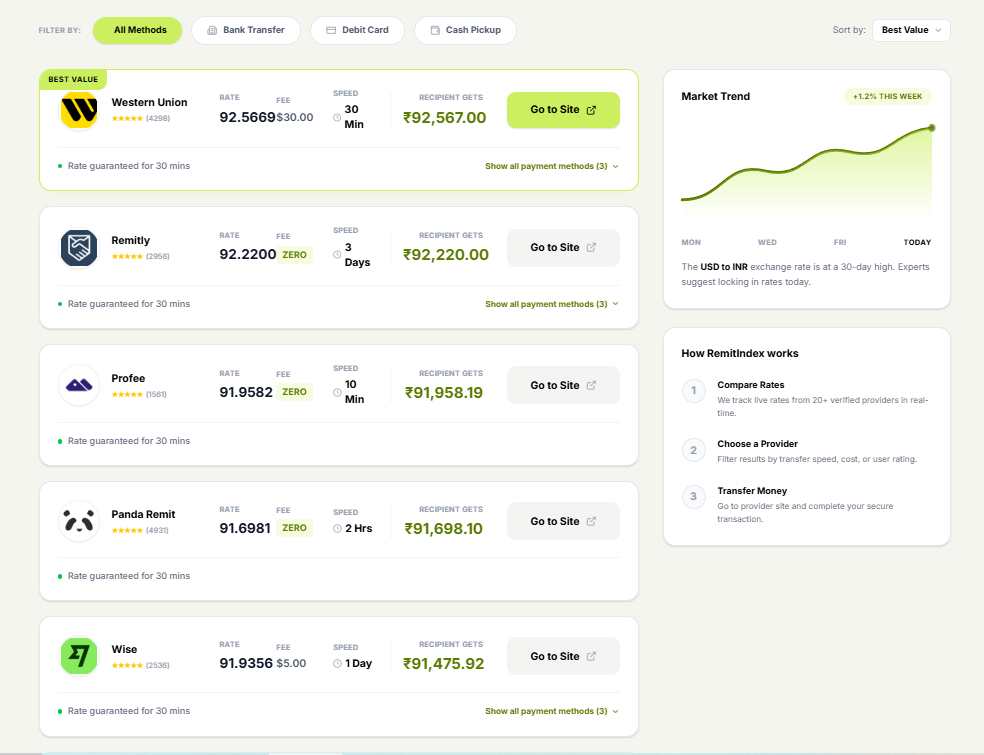Click Go to Site for Remitly
984x755 pixels.
click(563, 247)
